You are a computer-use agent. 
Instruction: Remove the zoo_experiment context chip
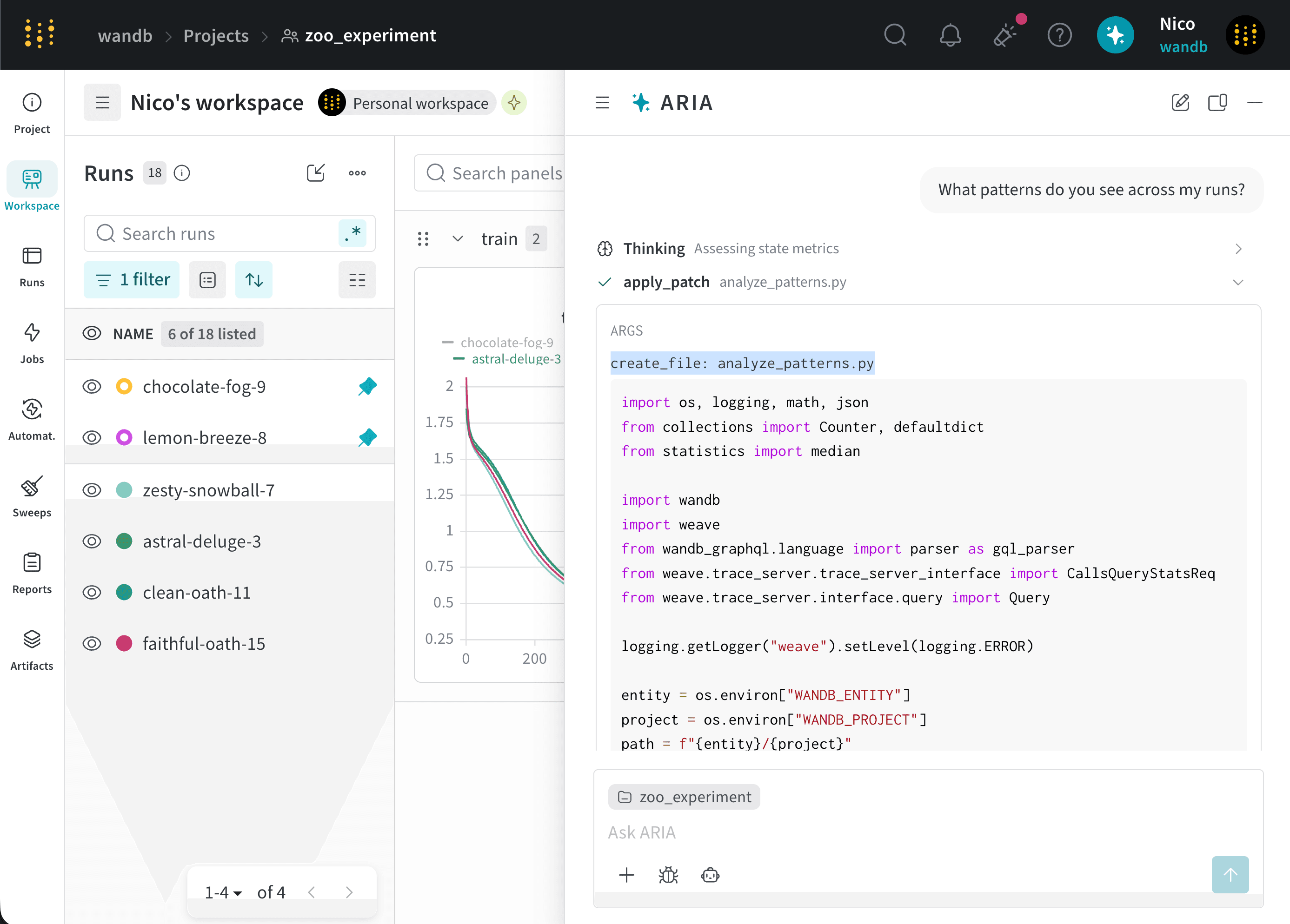tap(684, 797)
